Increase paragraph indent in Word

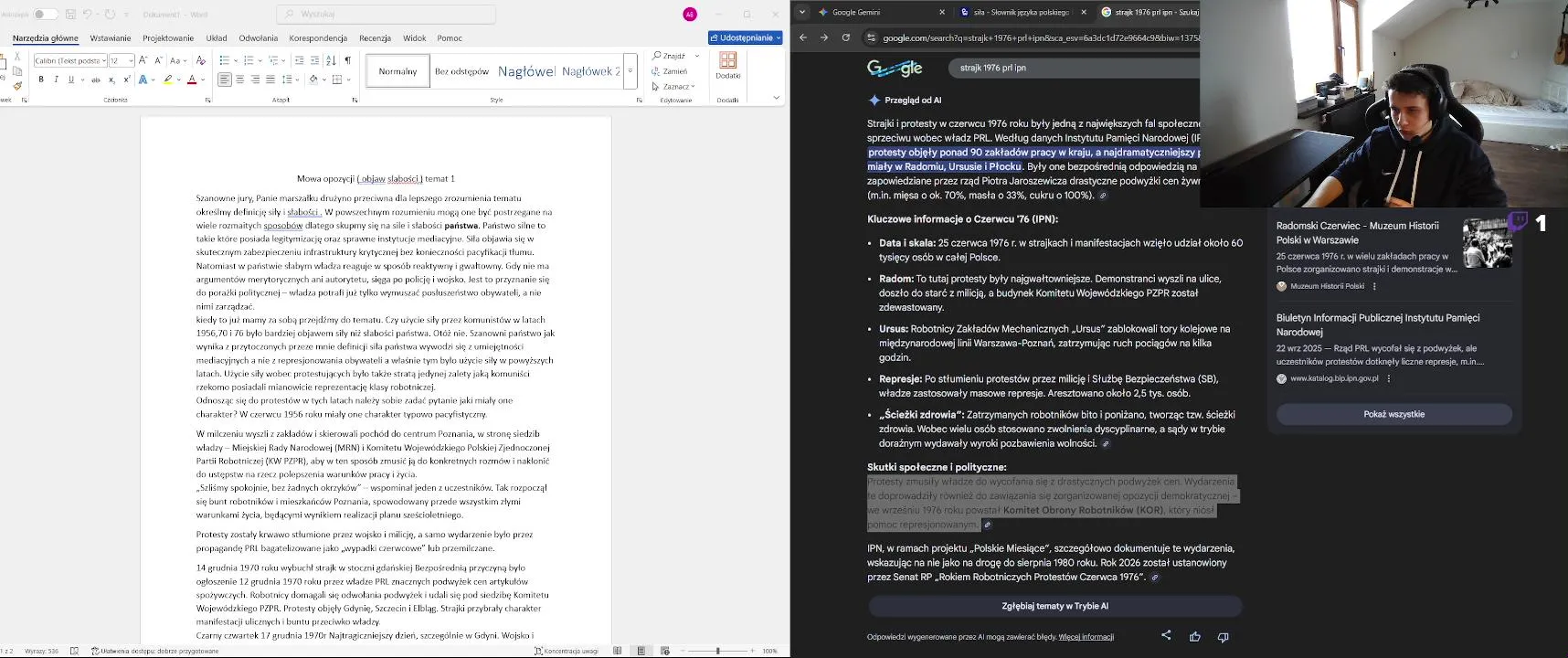[x=315, y=60]
